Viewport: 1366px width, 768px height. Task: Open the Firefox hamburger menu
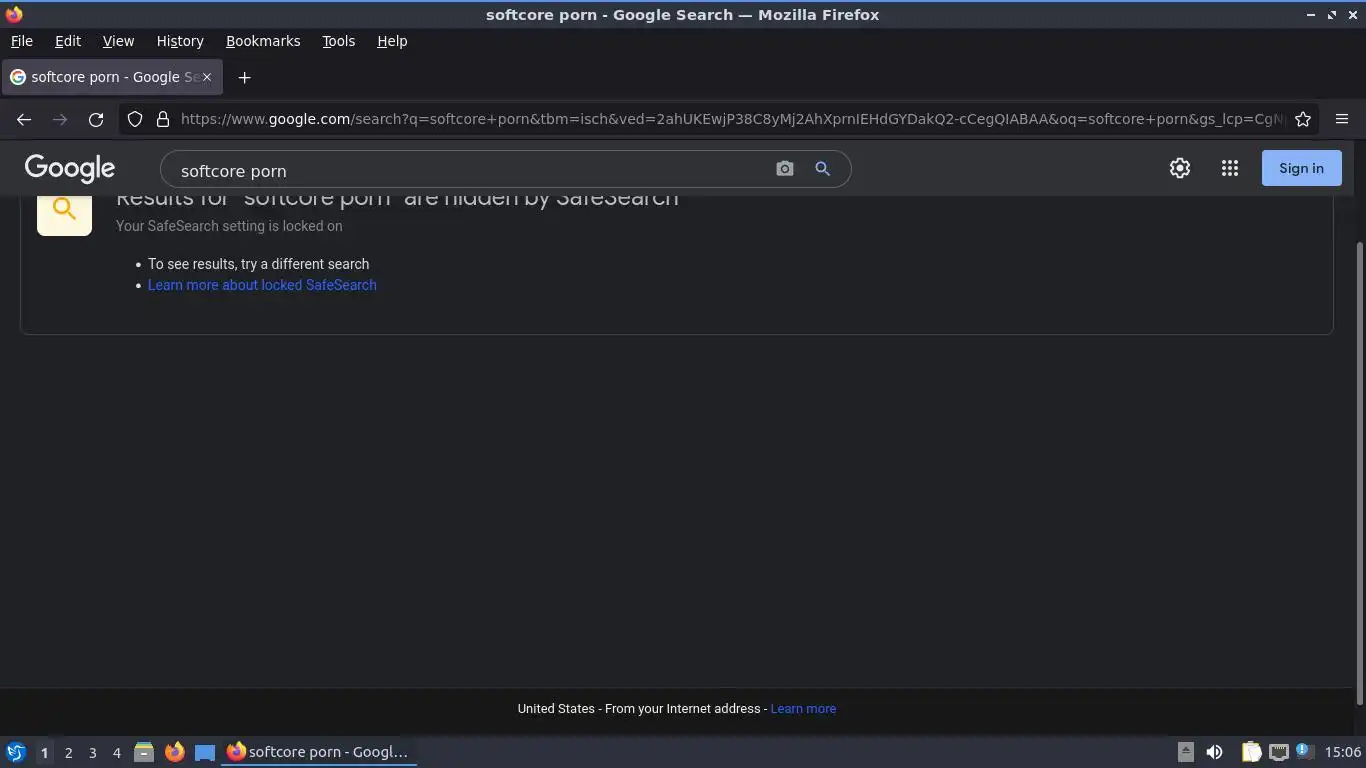[x=1342, y=119]
